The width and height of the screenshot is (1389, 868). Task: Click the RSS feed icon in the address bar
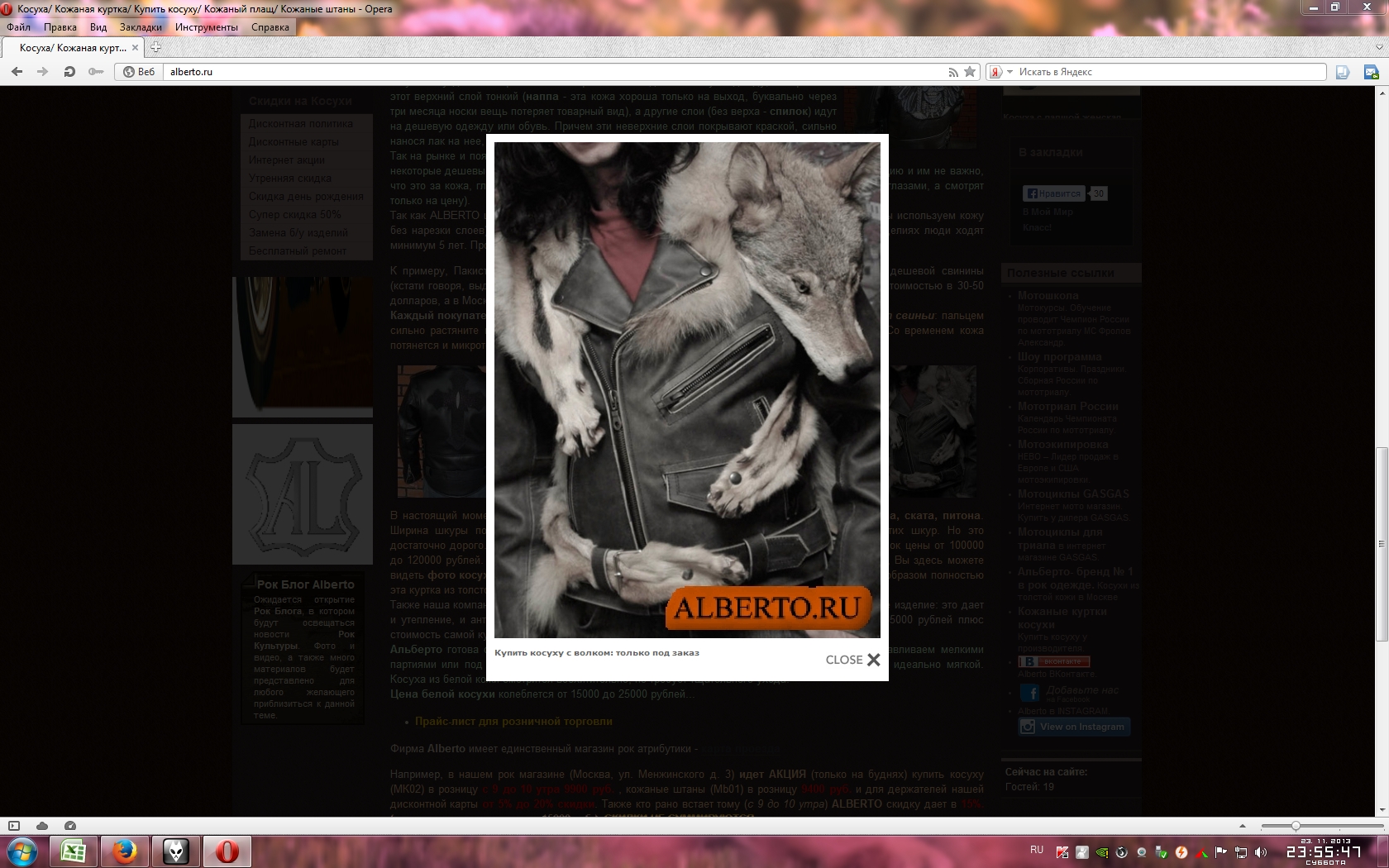(x=952, y=72)
